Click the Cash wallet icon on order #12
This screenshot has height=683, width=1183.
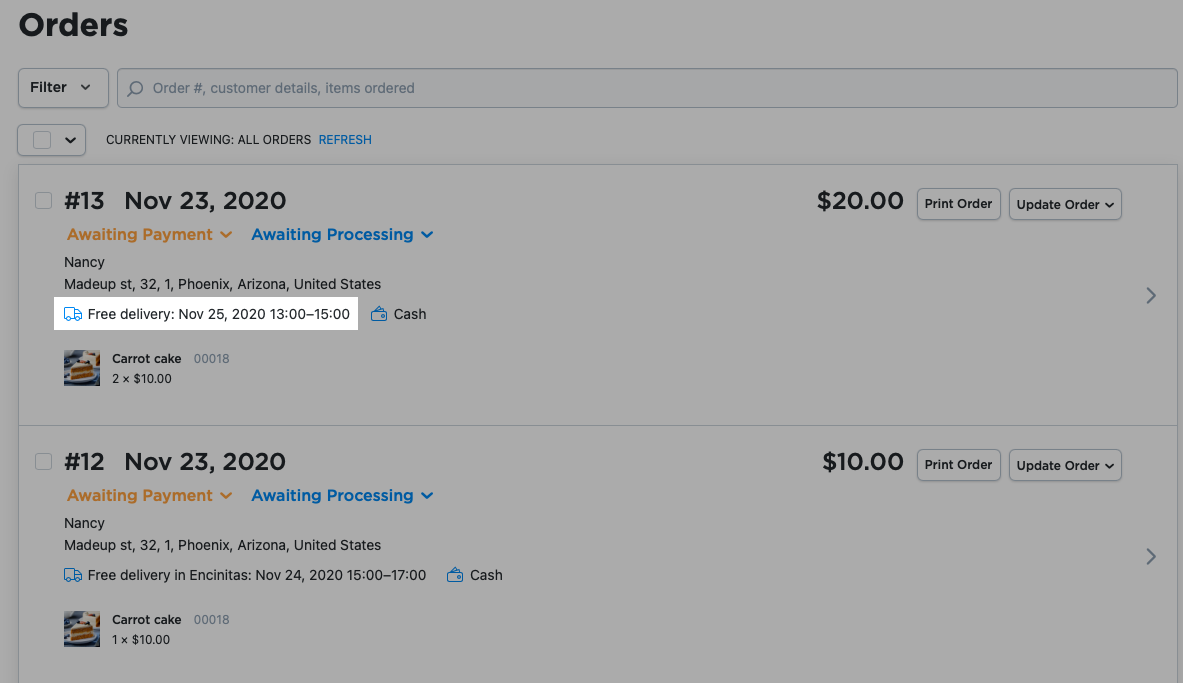pos(455,575)
